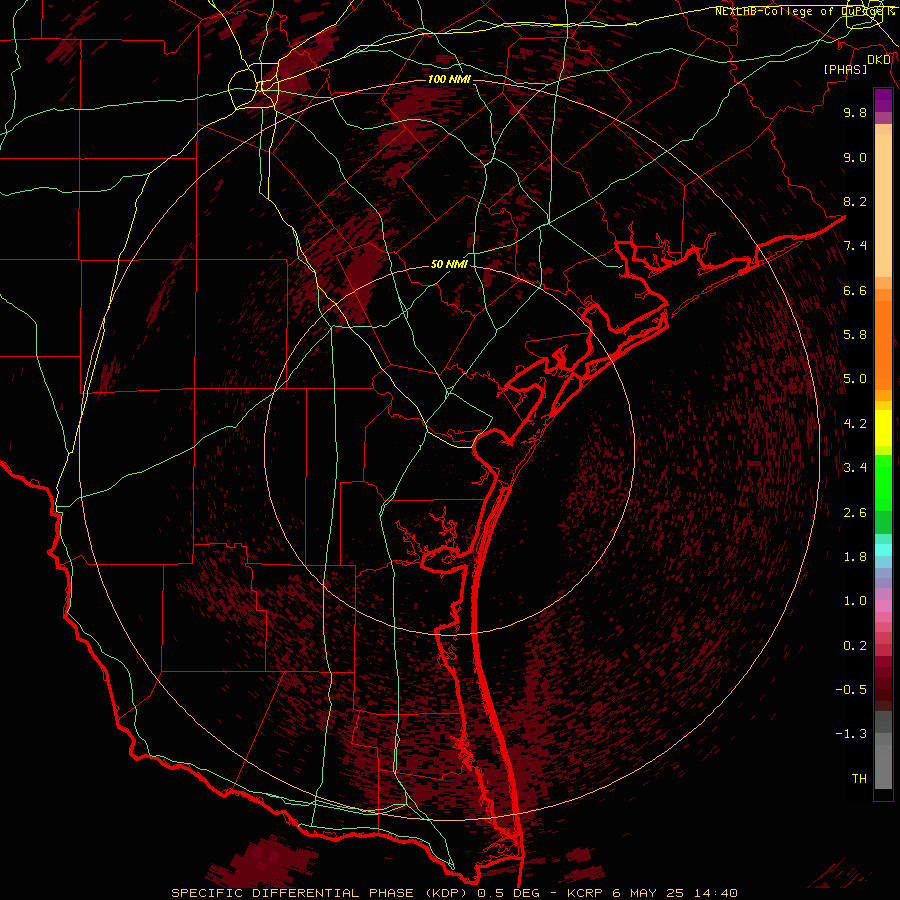Click the 5.0 legend value
Image resolution: width=900 pixels, height=900 pixels.
click(x=855, y=379)
